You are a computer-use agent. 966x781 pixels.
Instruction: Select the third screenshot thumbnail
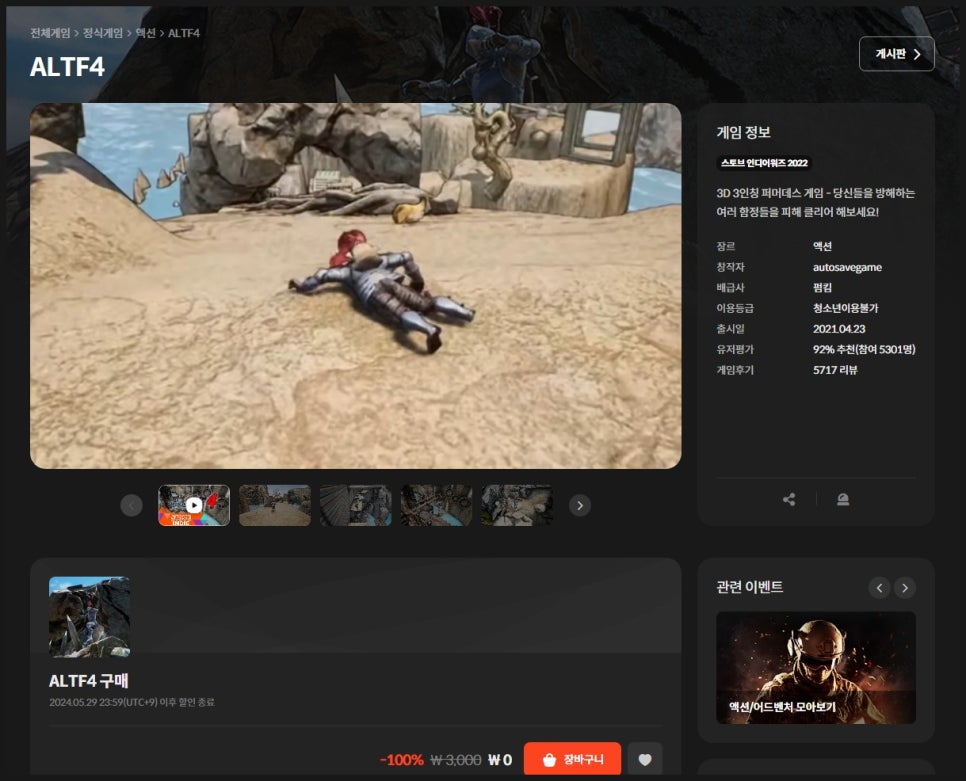coord(355,506)
